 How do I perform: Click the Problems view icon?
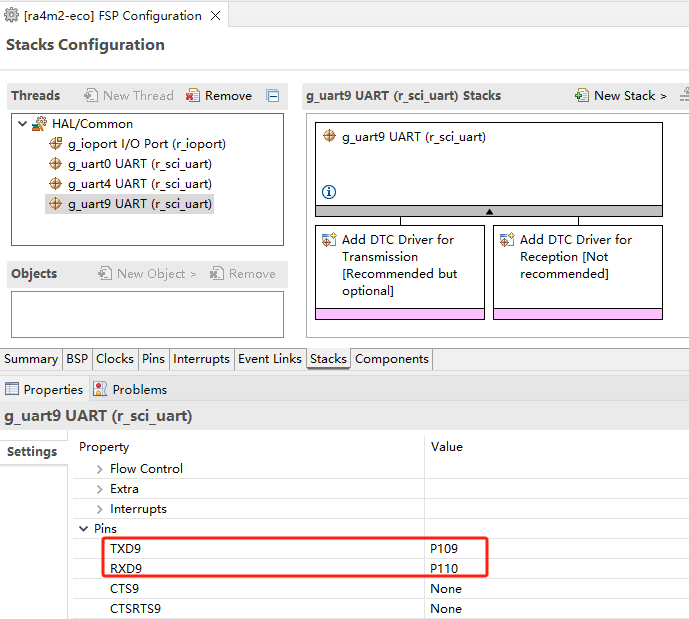pos(100,389)
